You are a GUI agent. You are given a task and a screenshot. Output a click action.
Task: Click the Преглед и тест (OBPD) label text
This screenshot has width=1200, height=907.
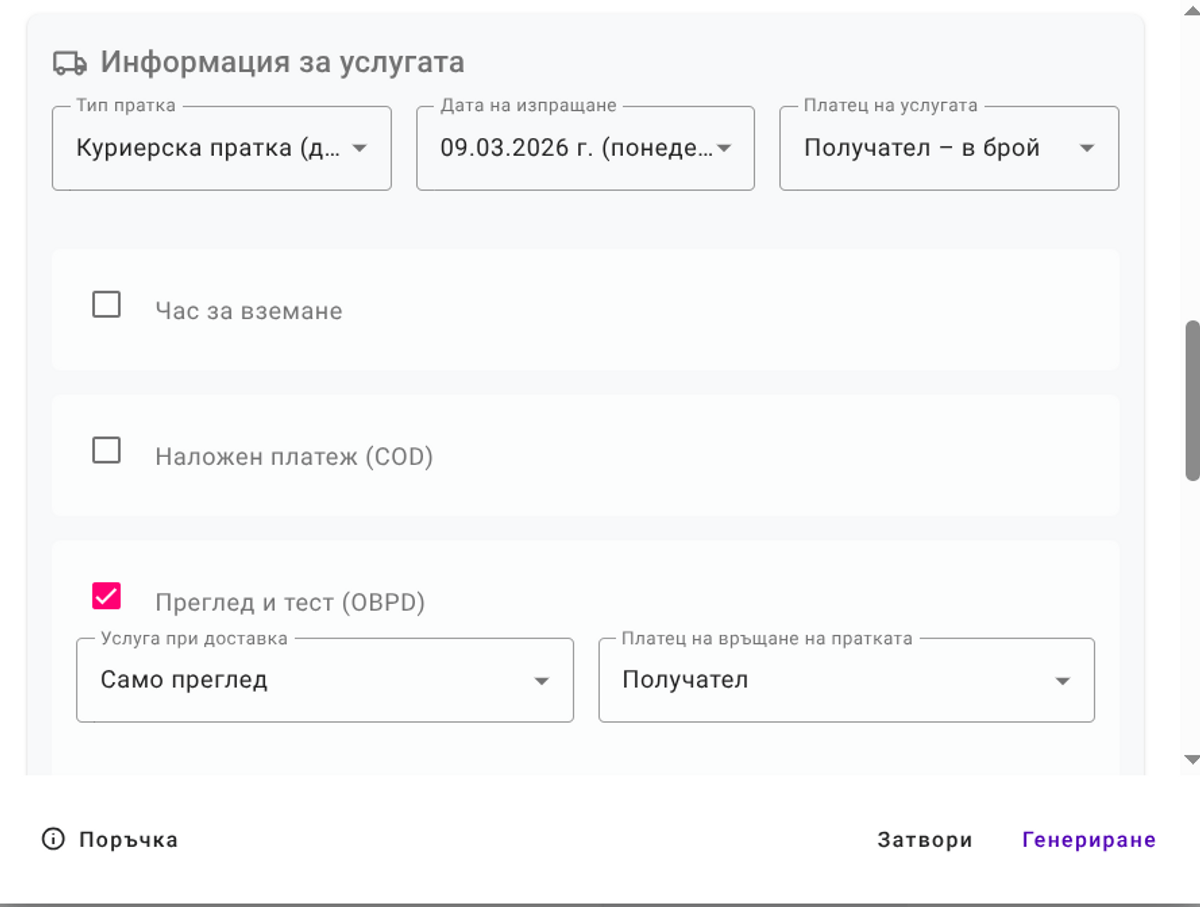(290, 603)
